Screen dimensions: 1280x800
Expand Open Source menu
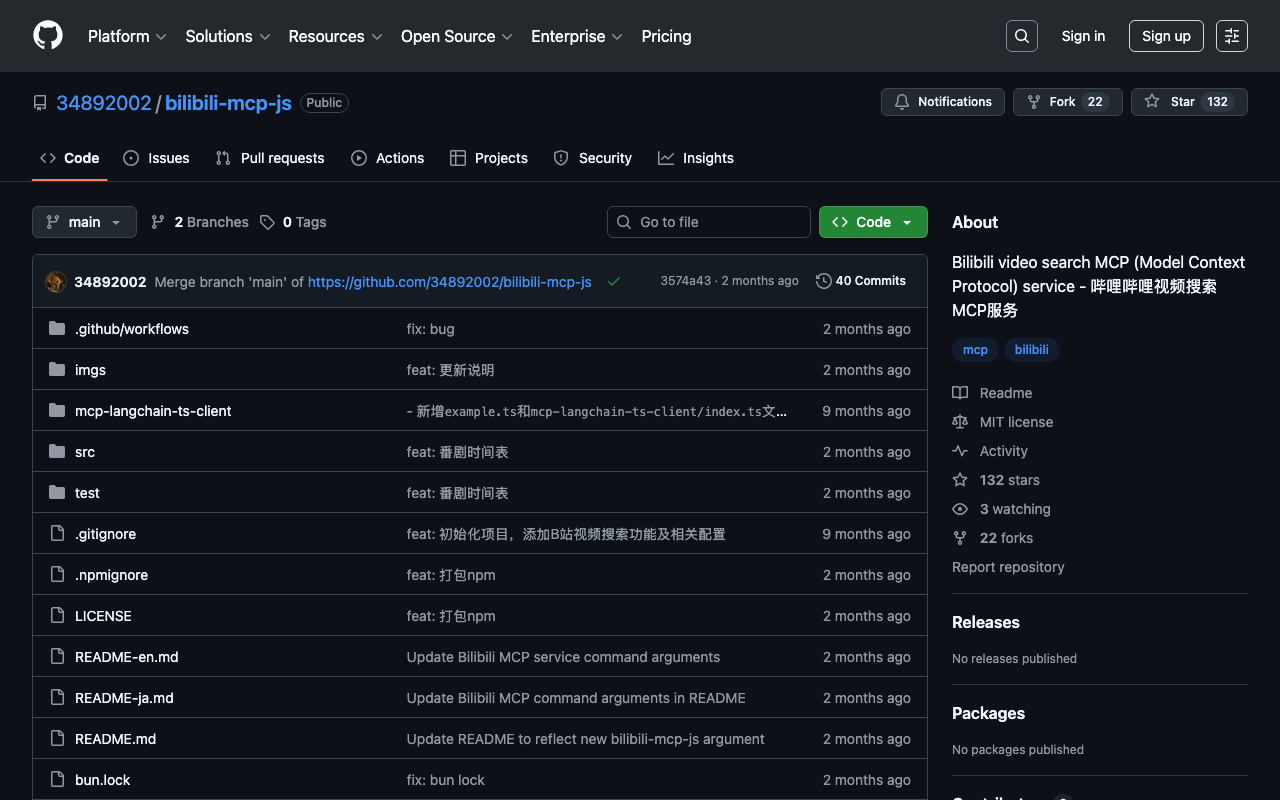(x=456, y=36)
